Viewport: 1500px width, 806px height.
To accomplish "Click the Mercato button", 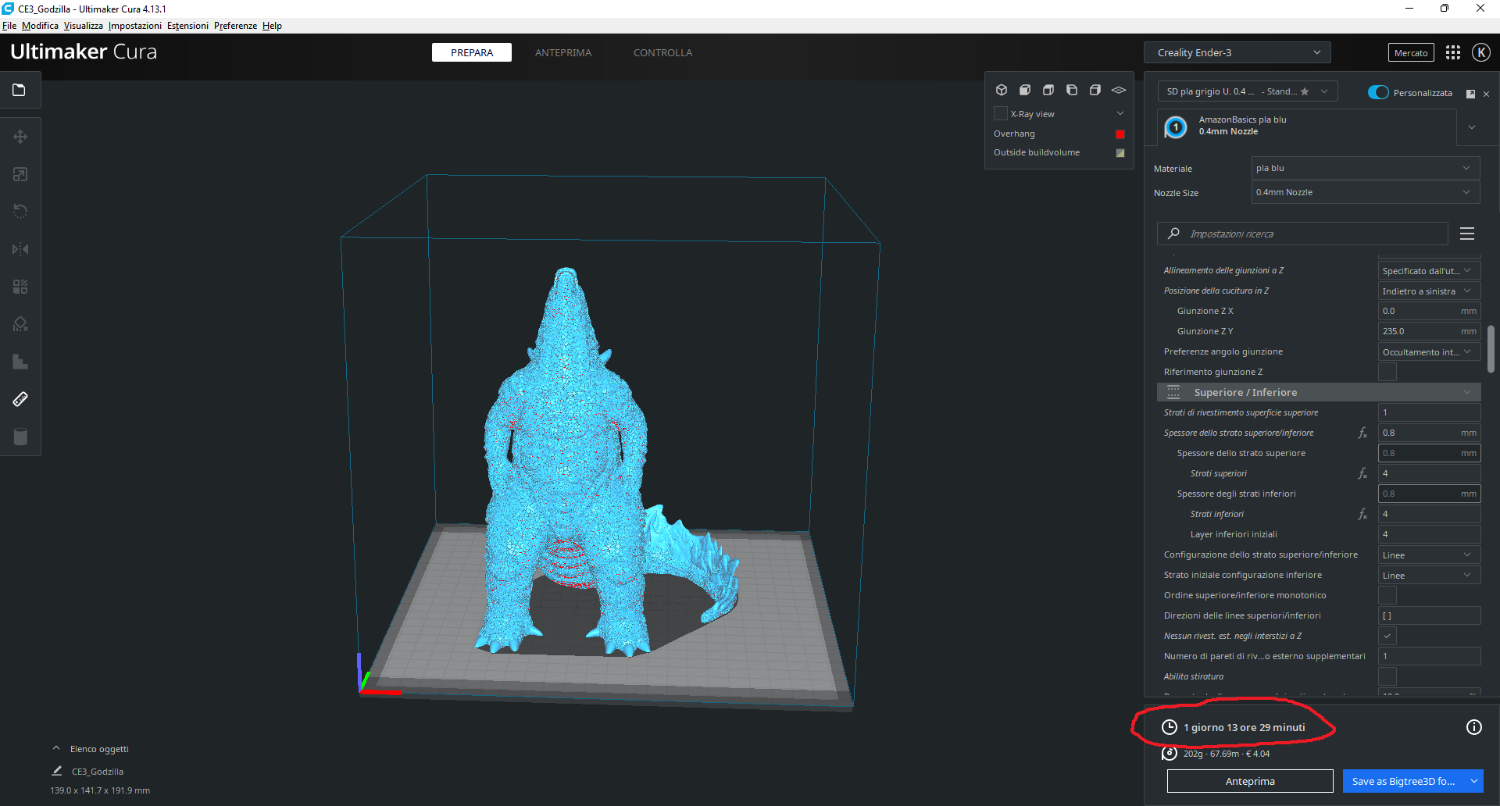I will 1411,52.
